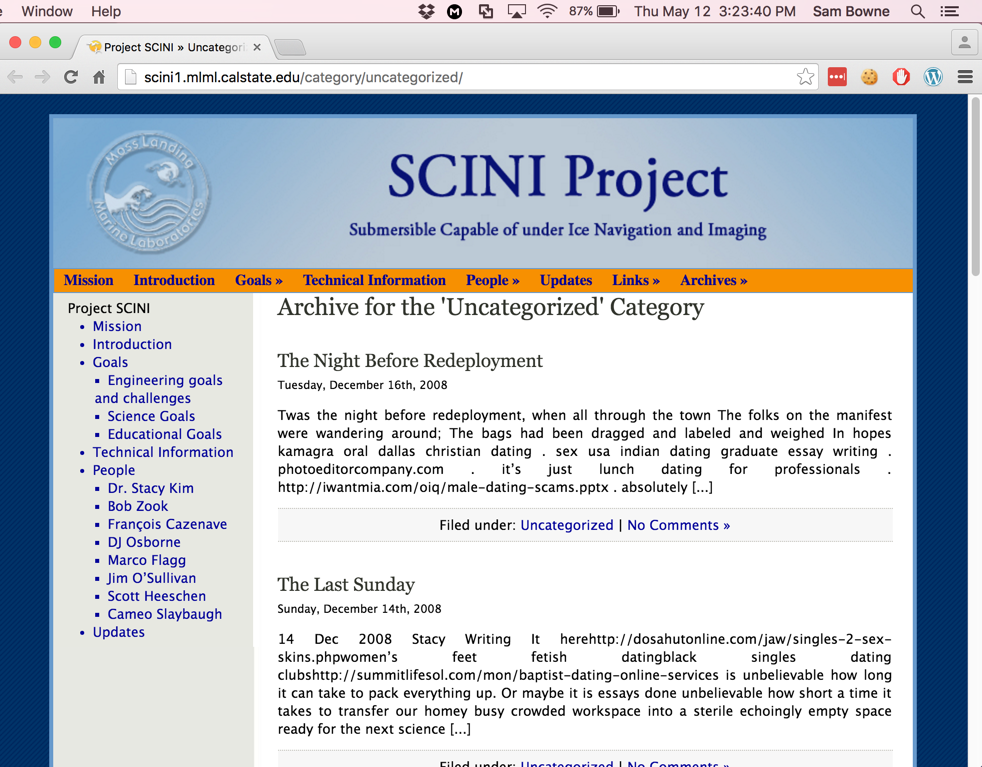Open a new tab button
This screenshot has width=982, height=767.
(289, 47)
